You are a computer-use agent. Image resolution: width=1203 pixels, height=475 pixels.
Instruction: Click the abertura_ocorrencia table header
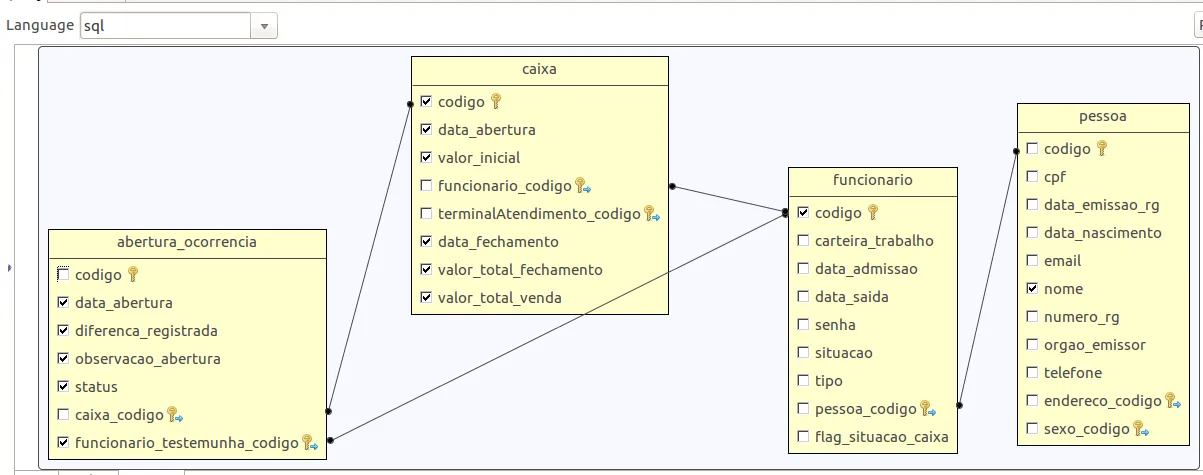point(187,242)
